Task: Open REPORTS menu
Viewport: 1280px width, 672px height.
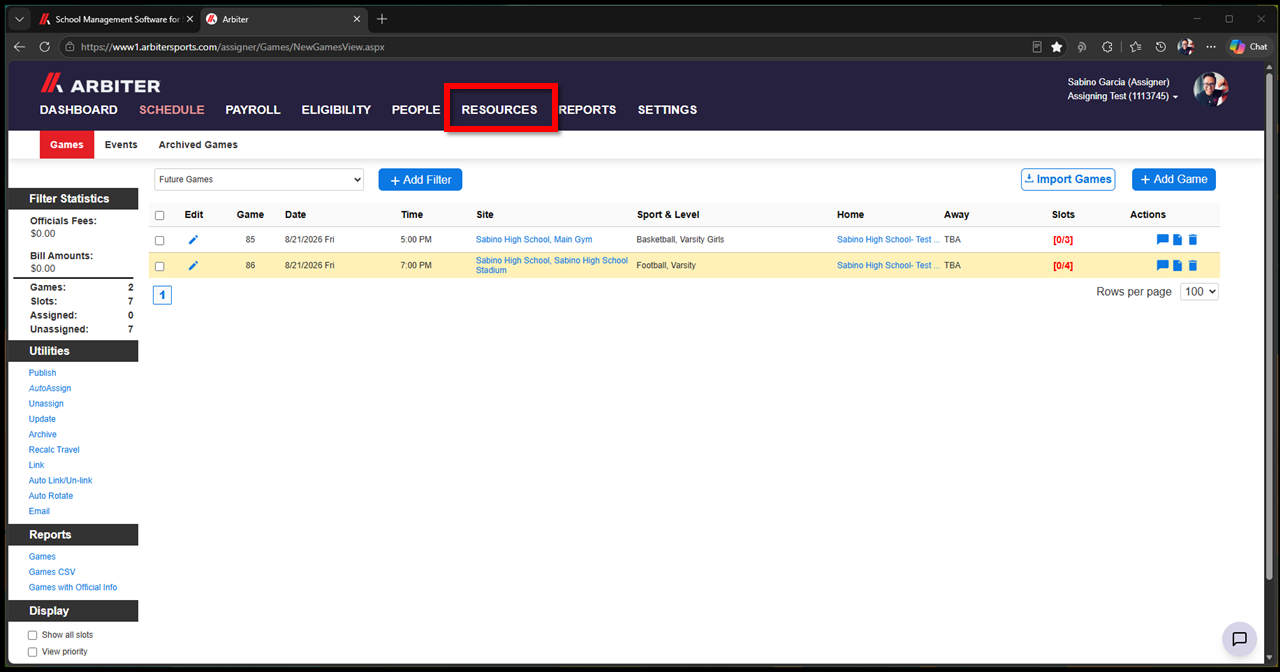Action: [x=587, y=110]
